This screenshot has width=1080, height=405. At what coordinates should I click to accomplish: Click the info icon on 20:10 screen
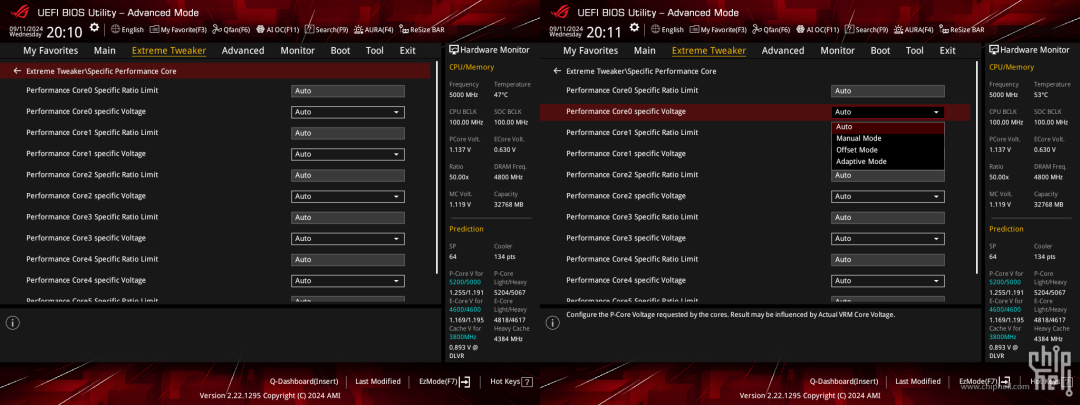click(x=14, y=322)
